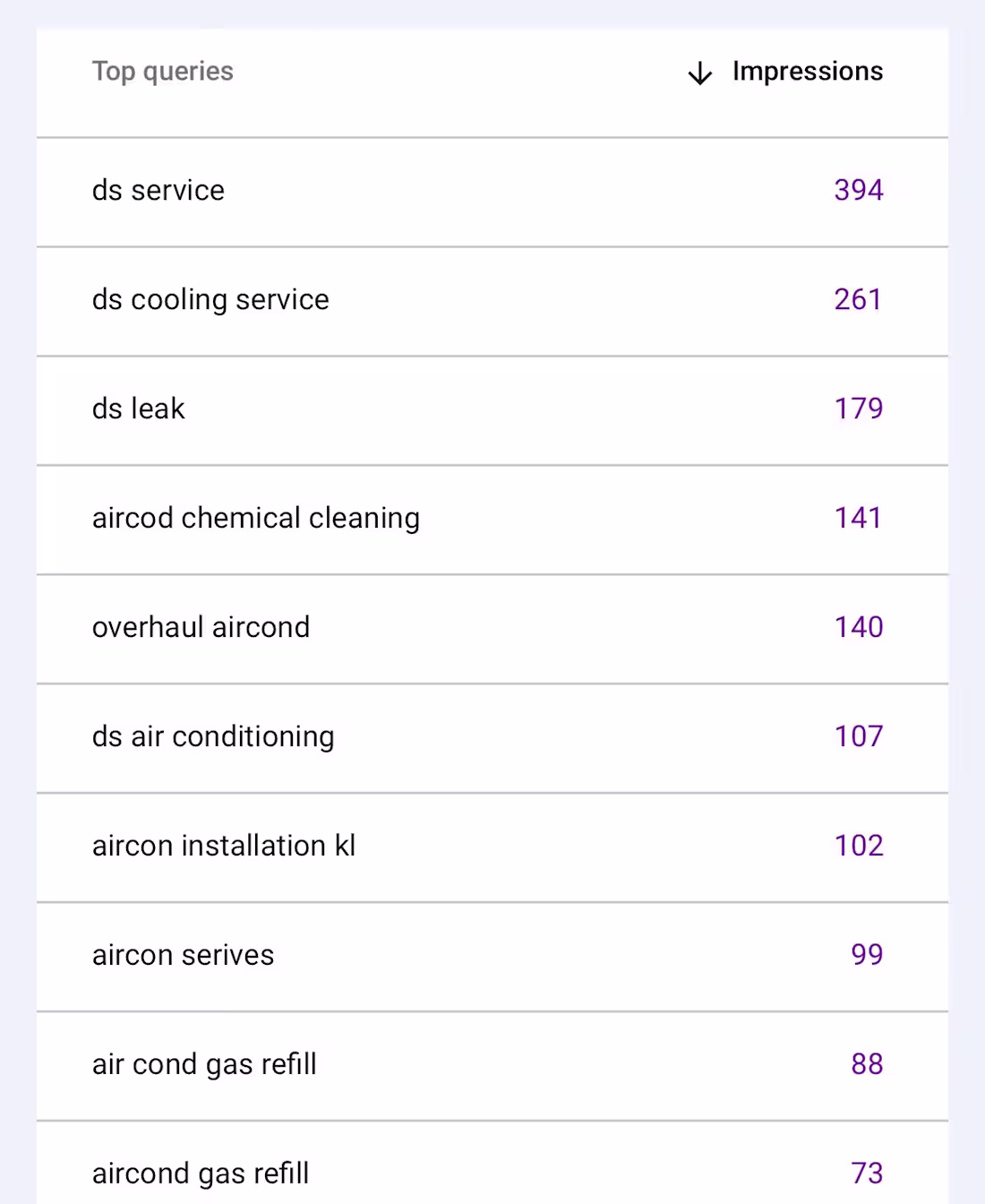This screenshot has width=985, height=1204.
Task: Open the 'ds air conditioning' query
Action: tap(213, 737)
